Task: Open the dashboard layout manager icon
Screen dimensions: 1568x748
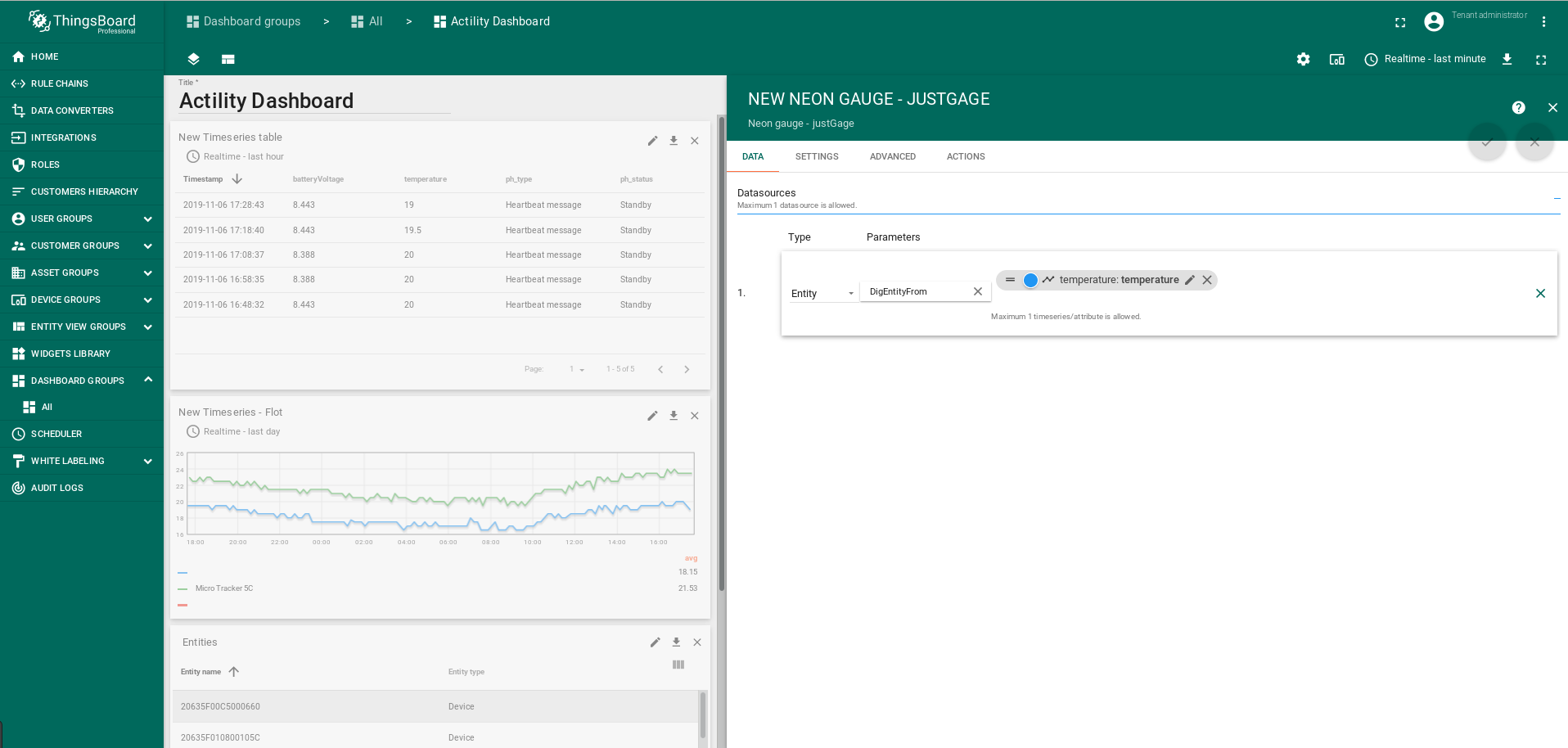Action: [228, 59]
